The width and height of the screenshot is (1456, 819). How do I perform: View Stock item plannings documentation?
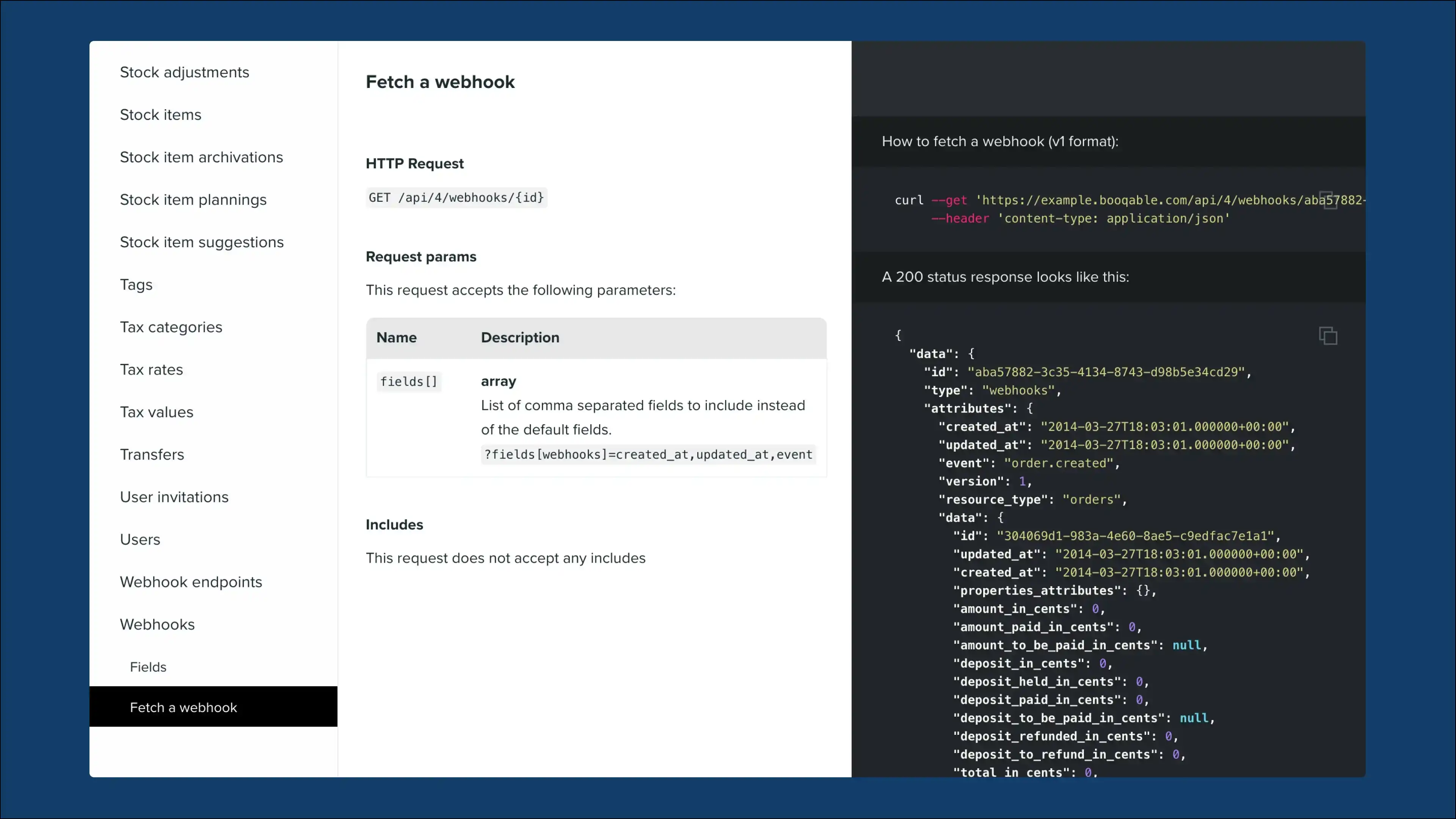[x=193, y=199]
